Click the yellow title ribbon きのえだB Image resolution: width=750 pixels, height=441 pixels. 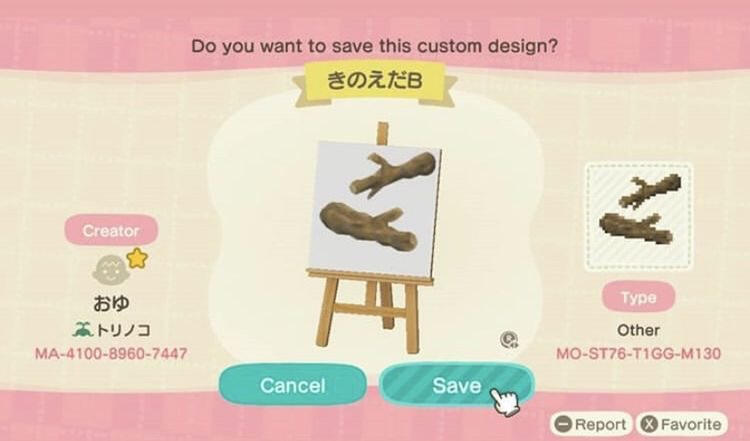pyautogui.click(x=375, y=81)
